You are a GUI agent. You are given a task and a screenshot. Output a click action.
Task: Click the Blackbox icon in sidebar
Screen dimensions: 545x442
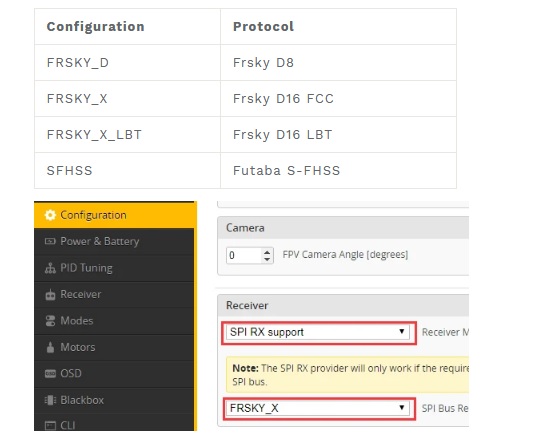tap(50, 400)
